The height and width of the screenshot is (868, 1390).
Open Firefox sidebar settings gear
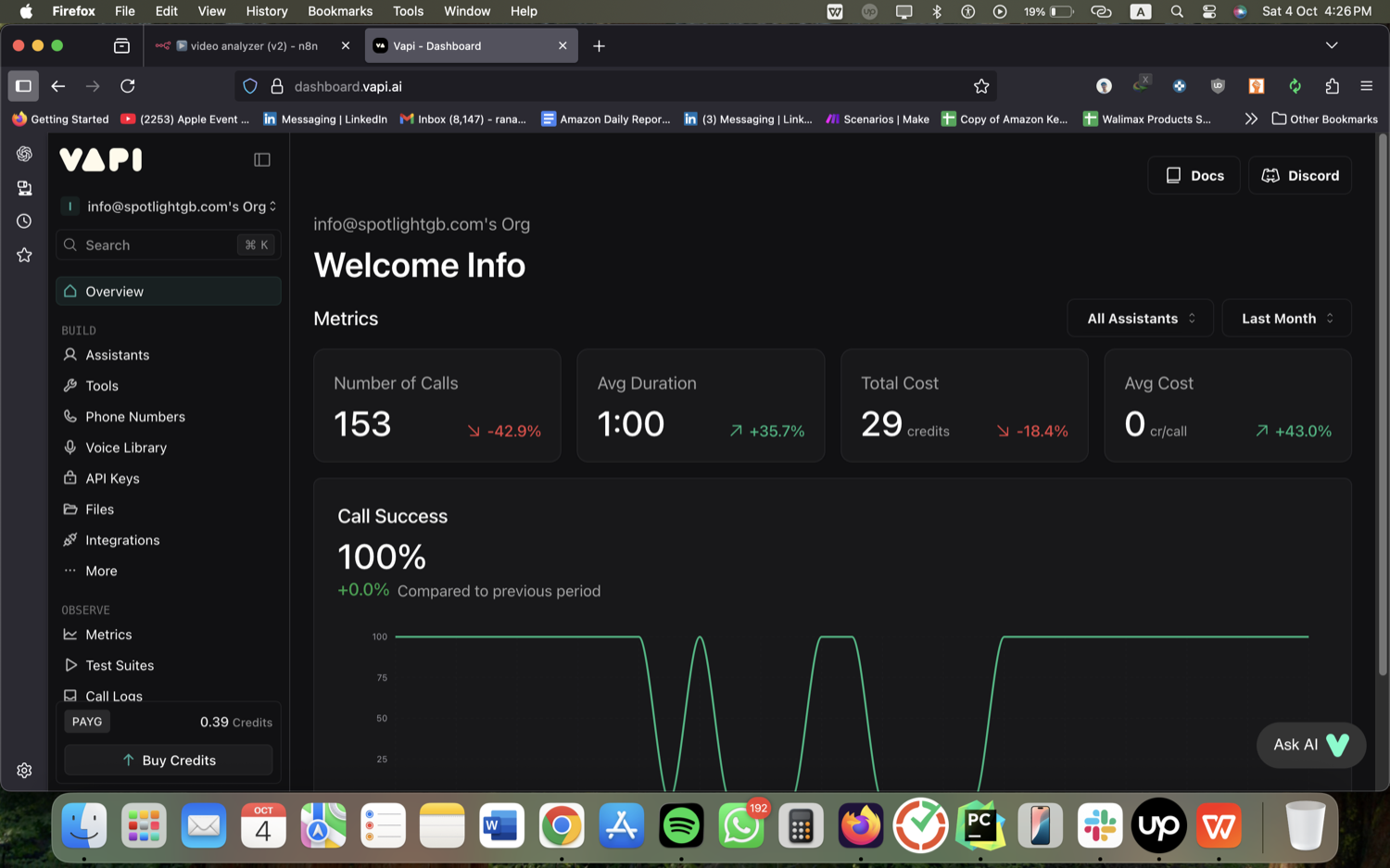24,771
